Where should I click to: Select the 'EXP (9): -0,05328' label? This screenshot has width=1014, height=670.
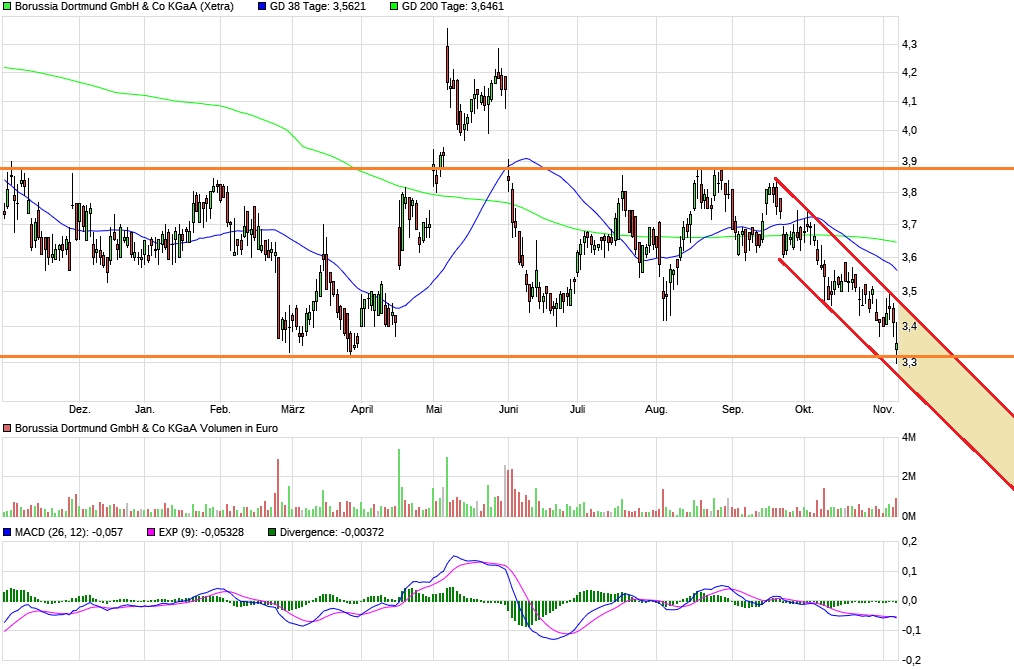point(201,532)
